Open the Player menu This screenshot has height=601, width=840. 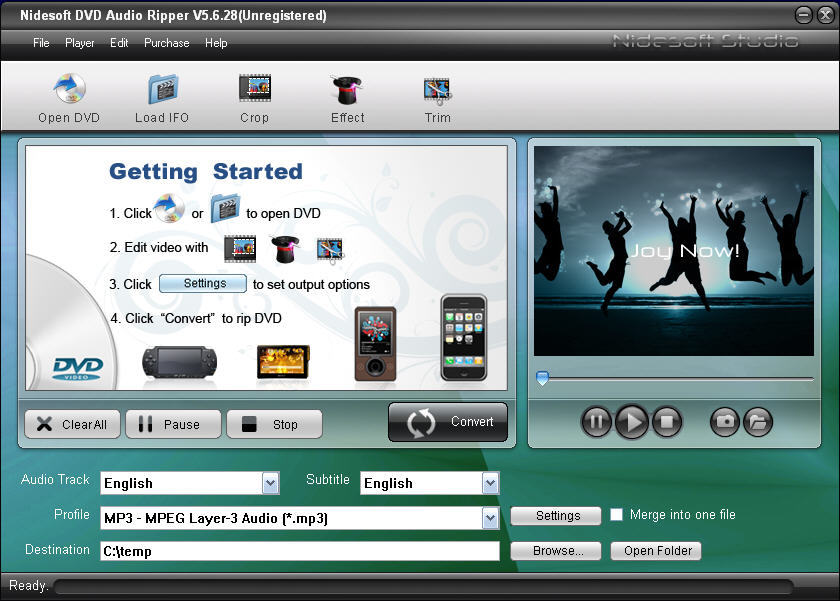pyautogui.click(x=79, y=43)
